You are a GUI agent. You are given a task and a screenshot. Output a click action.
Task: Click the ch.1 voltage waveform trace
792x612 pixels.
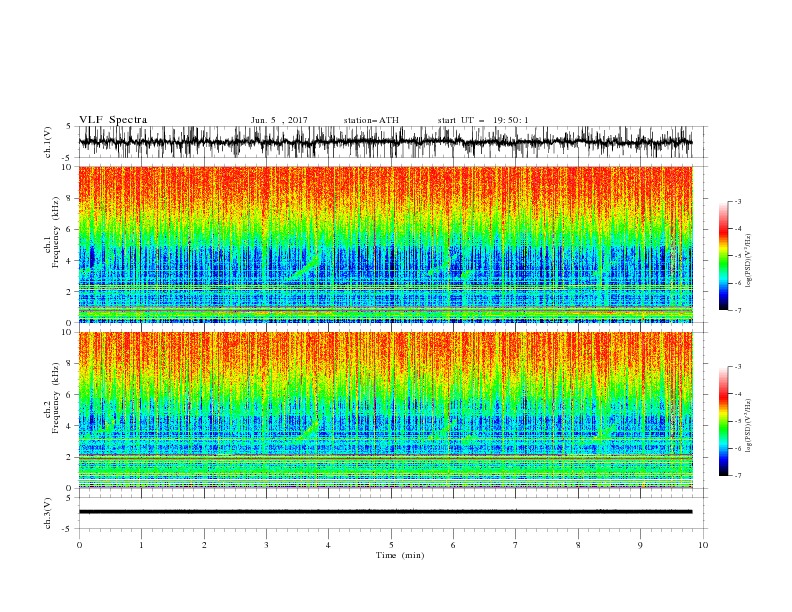[385, 142]
